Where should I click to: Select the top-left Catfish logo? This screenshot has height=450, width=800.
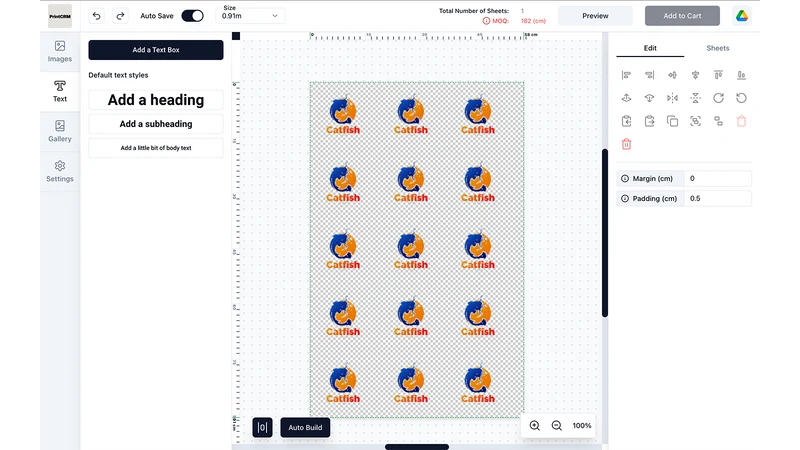[x=343, y=115]
